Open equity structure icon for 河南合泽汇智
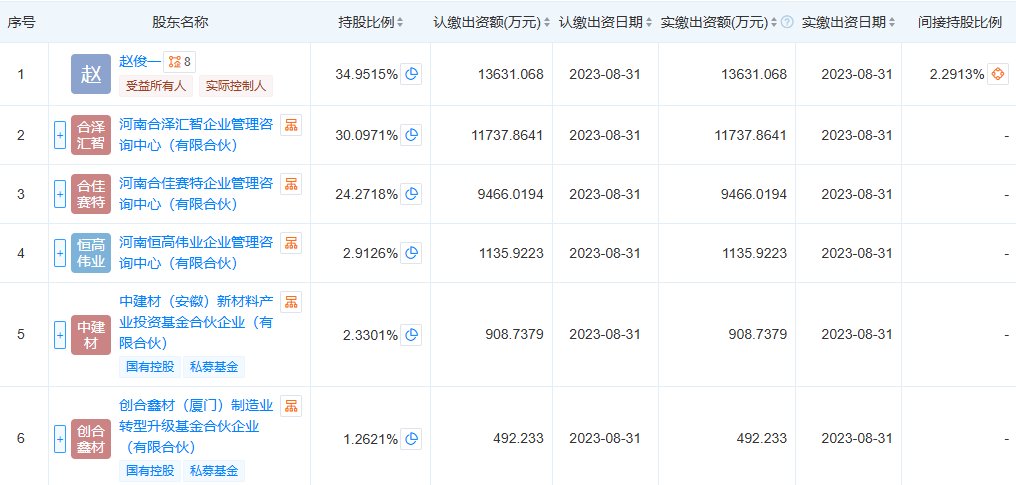Screen dimensions: 1016x485 click(291, 124)
